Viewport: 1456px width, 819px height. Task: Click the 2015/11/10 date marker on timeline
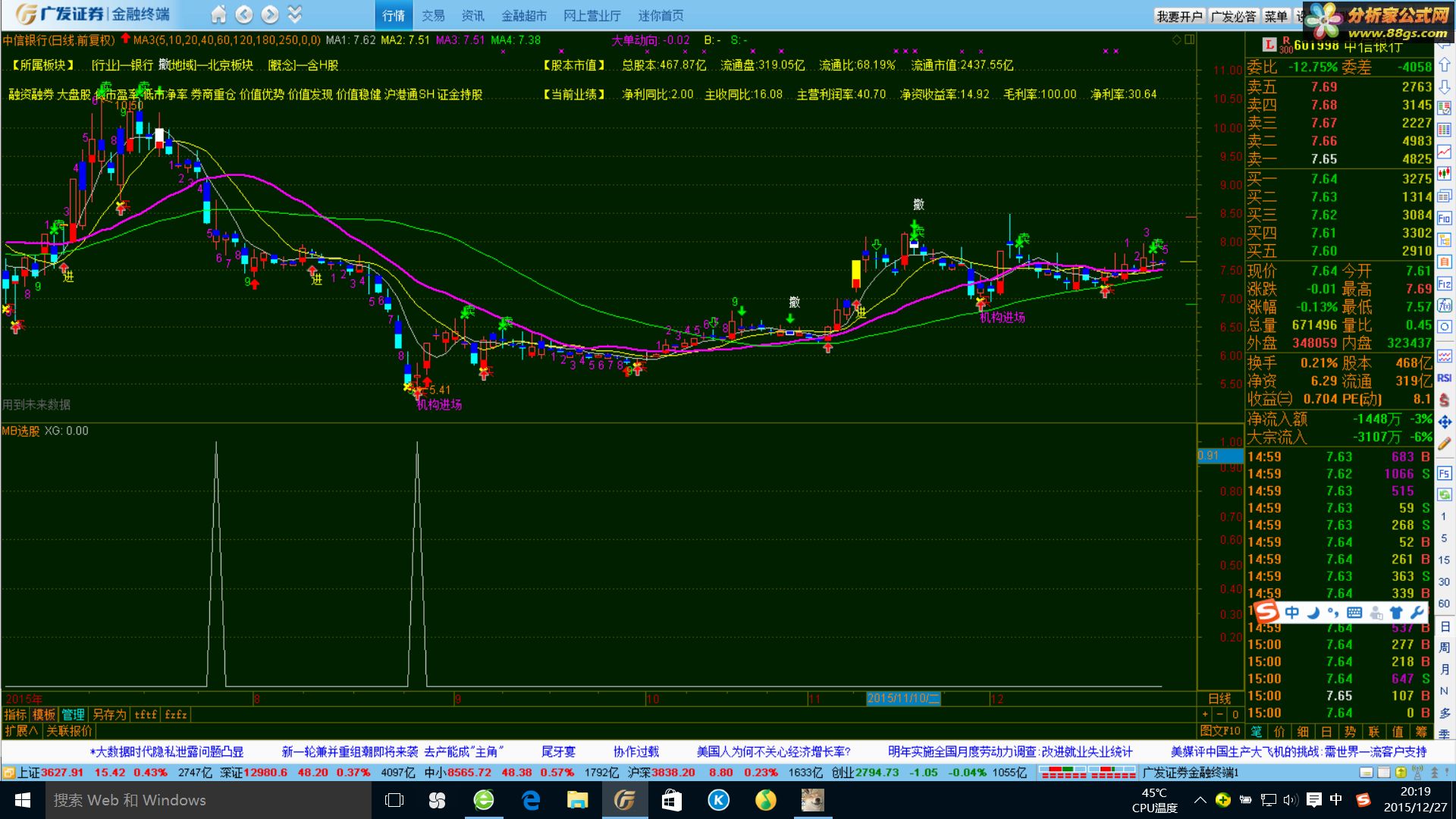(903, 698)
